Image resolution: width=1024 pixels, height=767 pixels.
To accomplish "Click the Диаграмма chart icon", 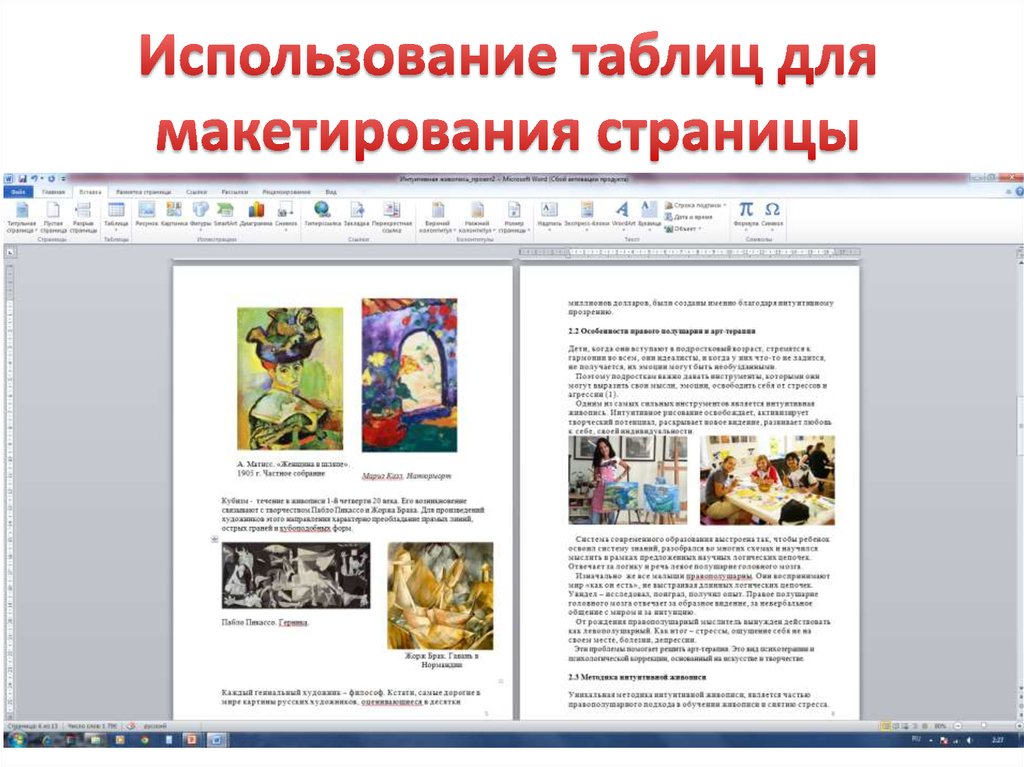I will pos(256,213).
